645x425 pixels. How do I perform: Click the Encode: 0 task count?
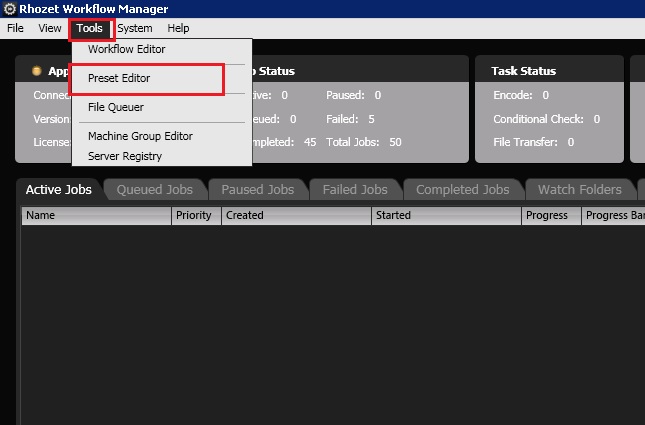tap(521, 95)
